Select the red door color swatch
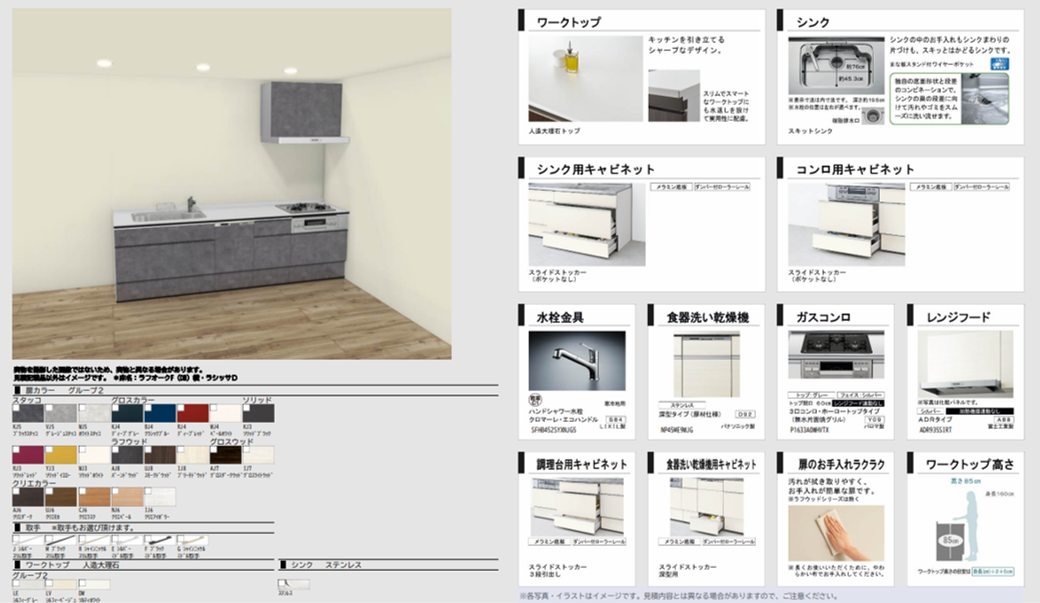The width and height of the screenshot is (1040, 603). 193,414
